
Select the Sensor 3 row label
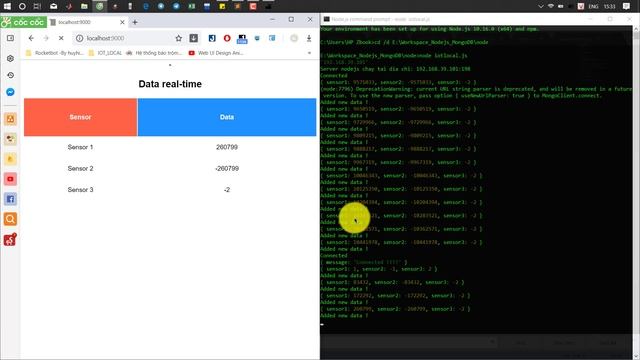pyautogui.click(x=80, y=189)
